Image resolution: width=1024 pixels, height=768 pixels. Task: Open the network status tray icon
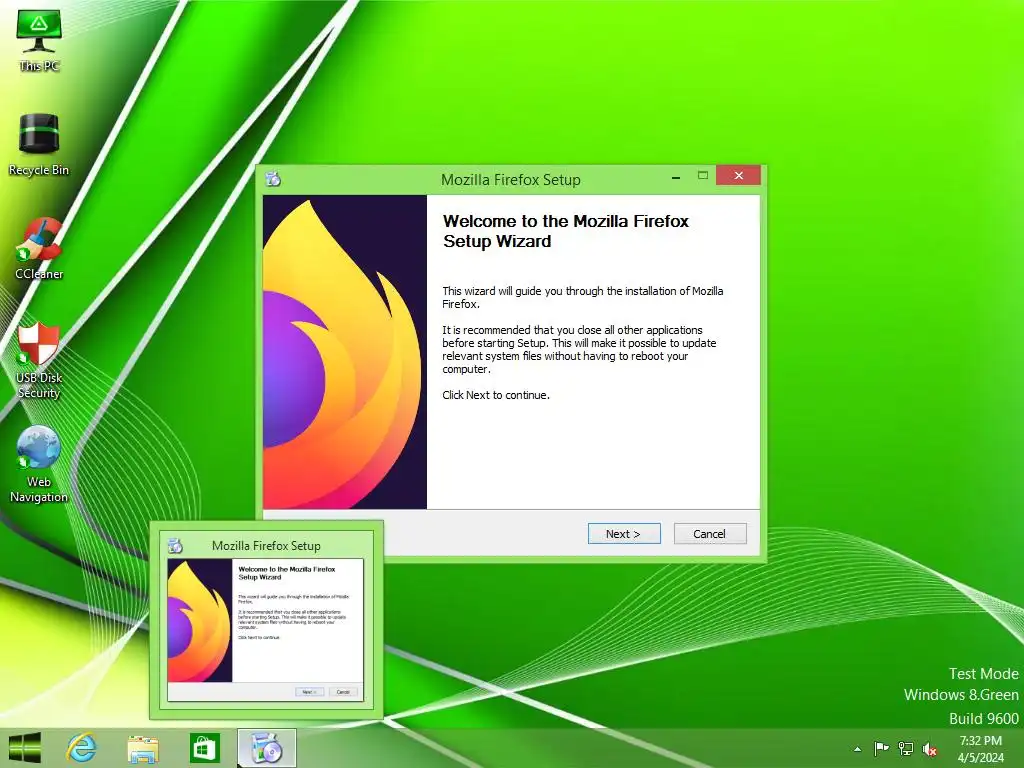(906, 748)
